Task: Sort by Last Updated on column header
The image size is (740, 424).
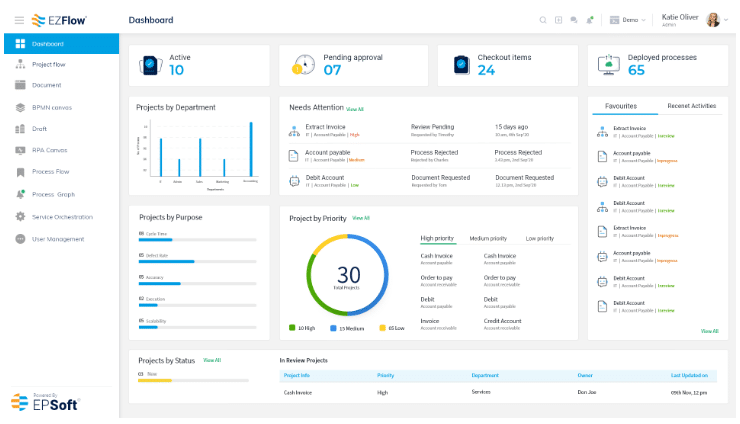Action: [689, 375]
